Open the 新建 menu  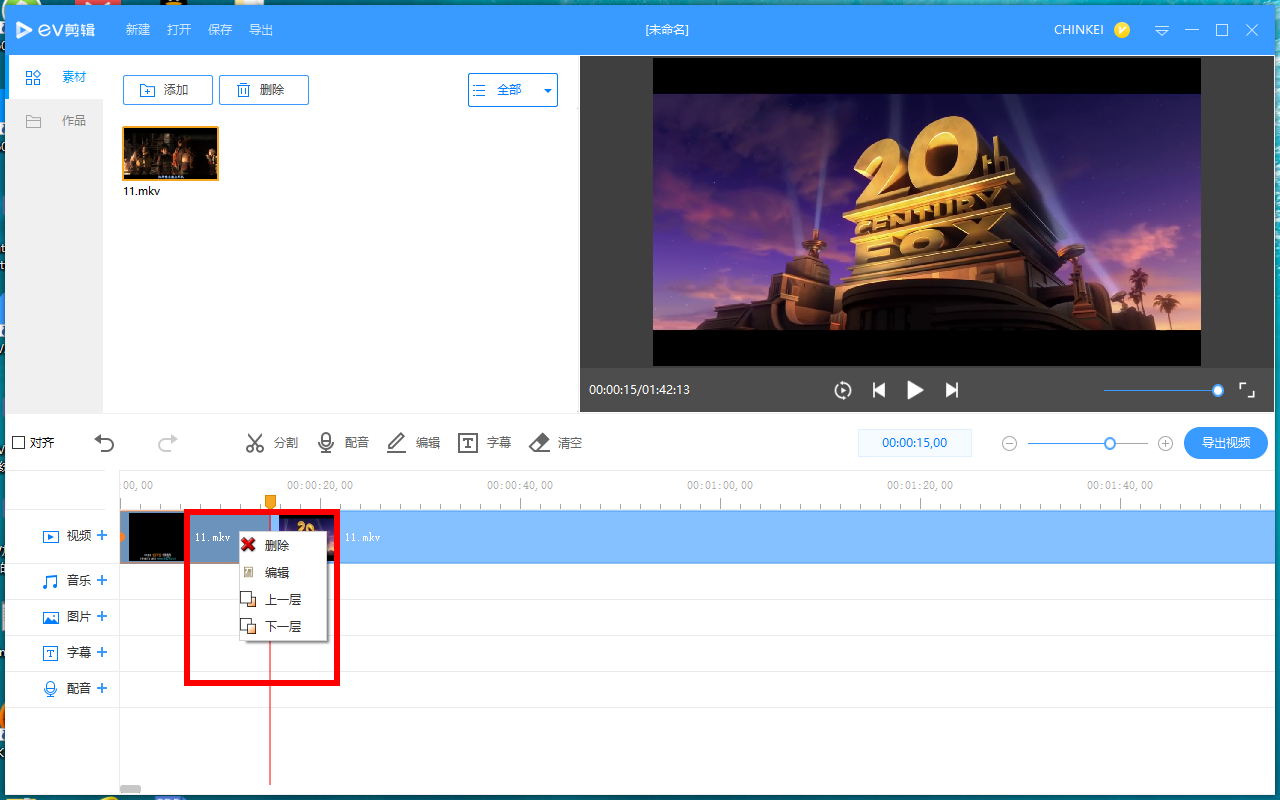[137, 29]
